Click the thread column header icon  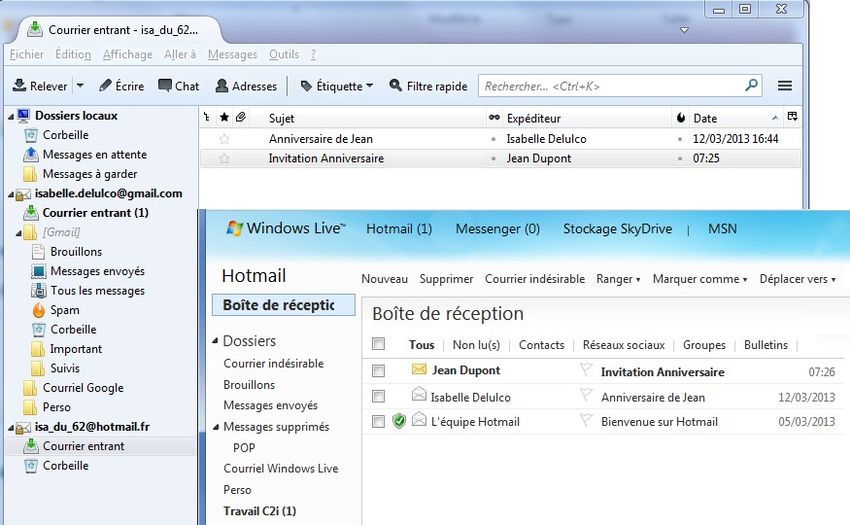click(207, 117)
